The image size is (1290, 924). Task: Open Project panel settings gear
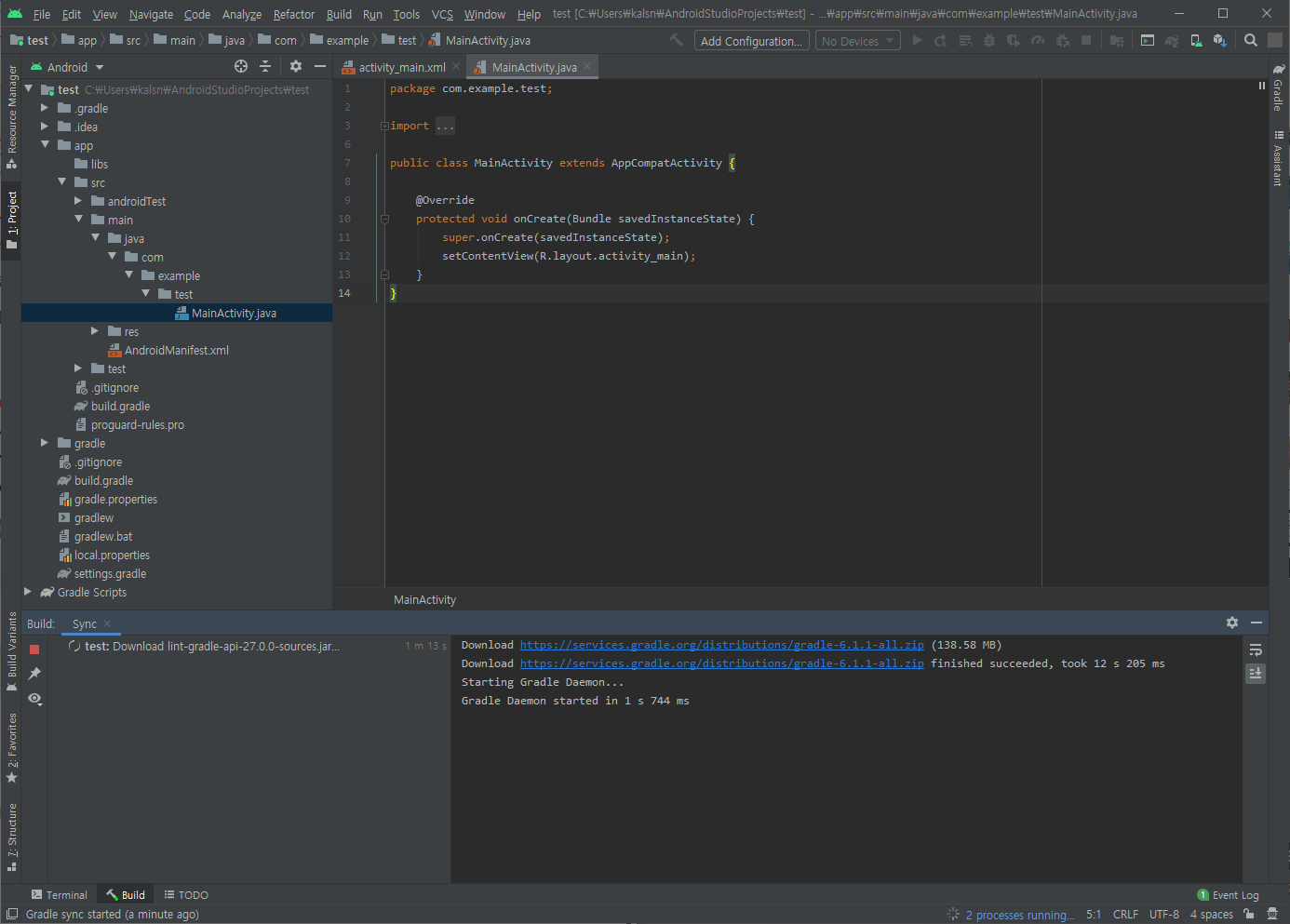point(296,66)
